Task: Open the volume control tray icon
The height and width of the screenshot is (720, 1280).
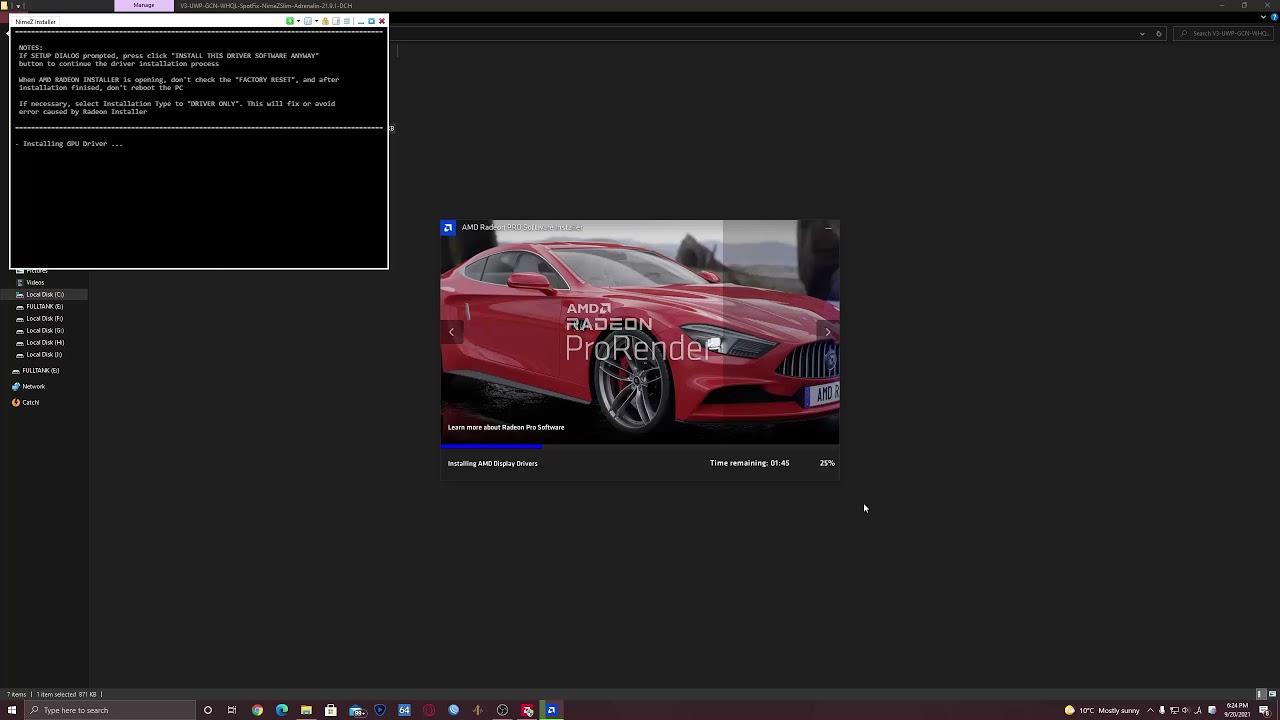Action: (x=1185, y=710)
